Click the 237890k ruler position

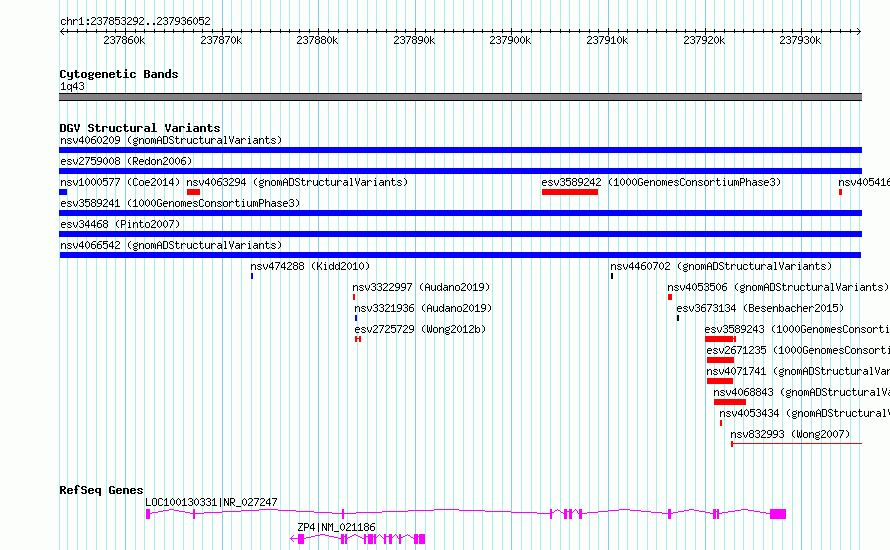click(x=414, y=40)
